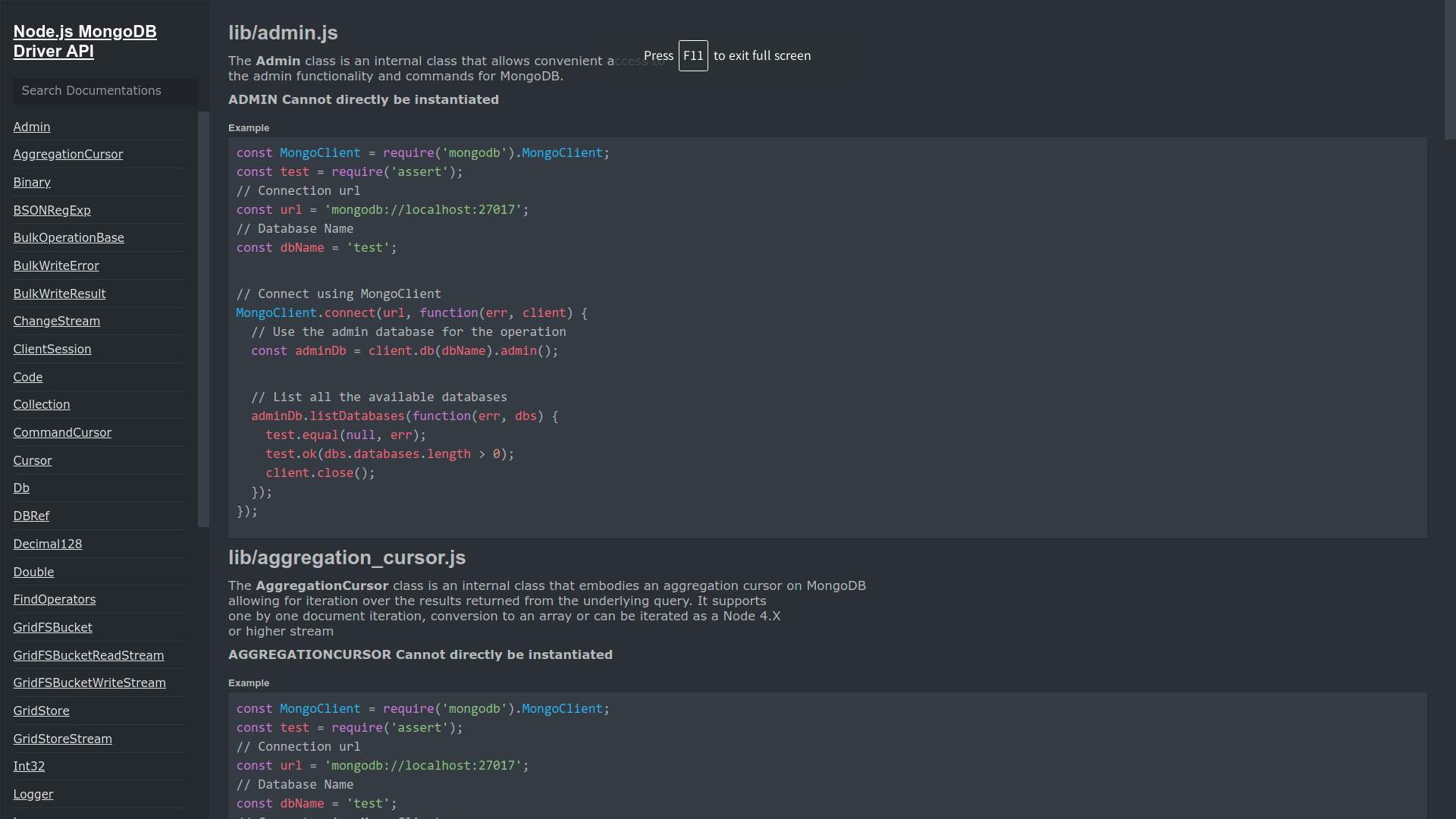Navigate to the CommandCursor entry

click(62, 432)
